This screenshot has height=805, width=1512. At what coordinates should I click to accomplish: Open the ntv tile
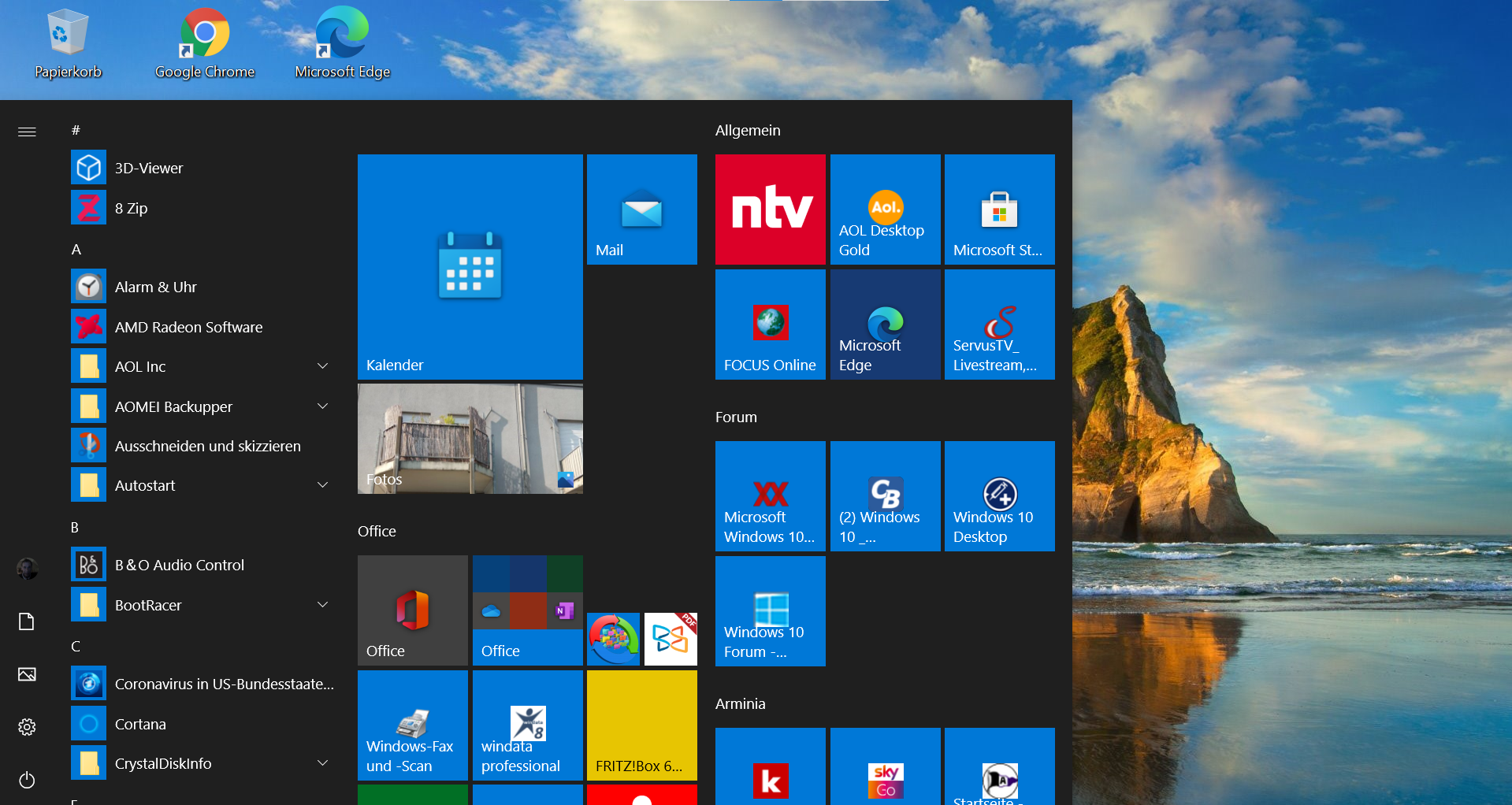point(771,210)
